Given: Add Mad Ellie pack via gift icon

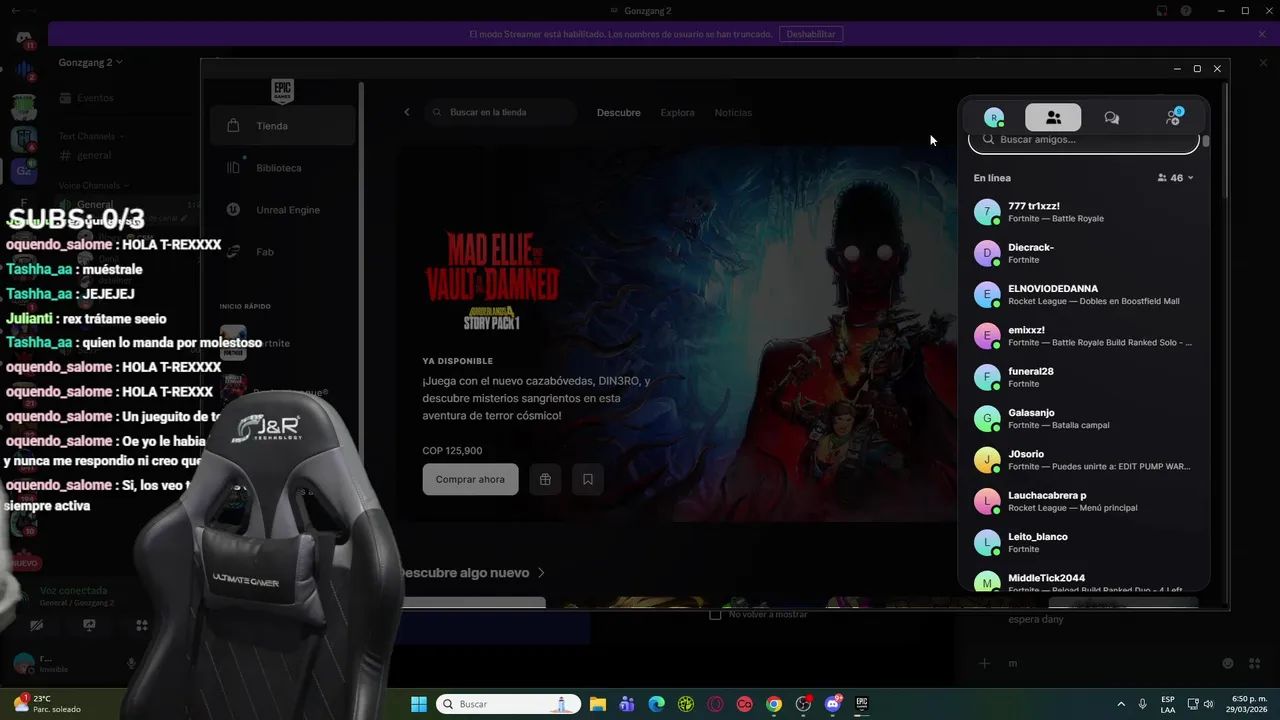Looking at the screenshot, I should pyautogui.click(x=545, y=479).
